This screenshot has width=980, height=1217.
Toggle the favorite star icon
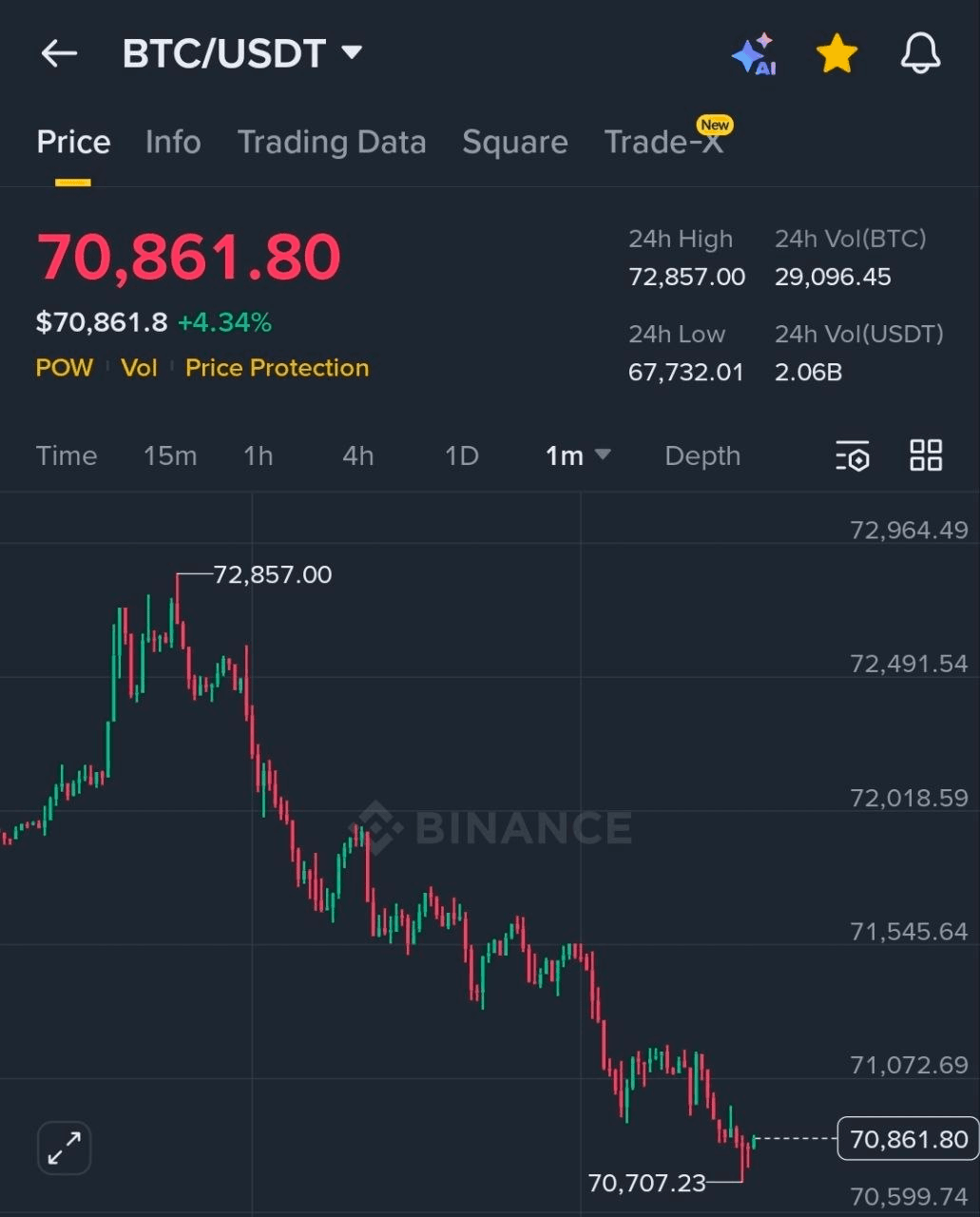pos(836,54)
